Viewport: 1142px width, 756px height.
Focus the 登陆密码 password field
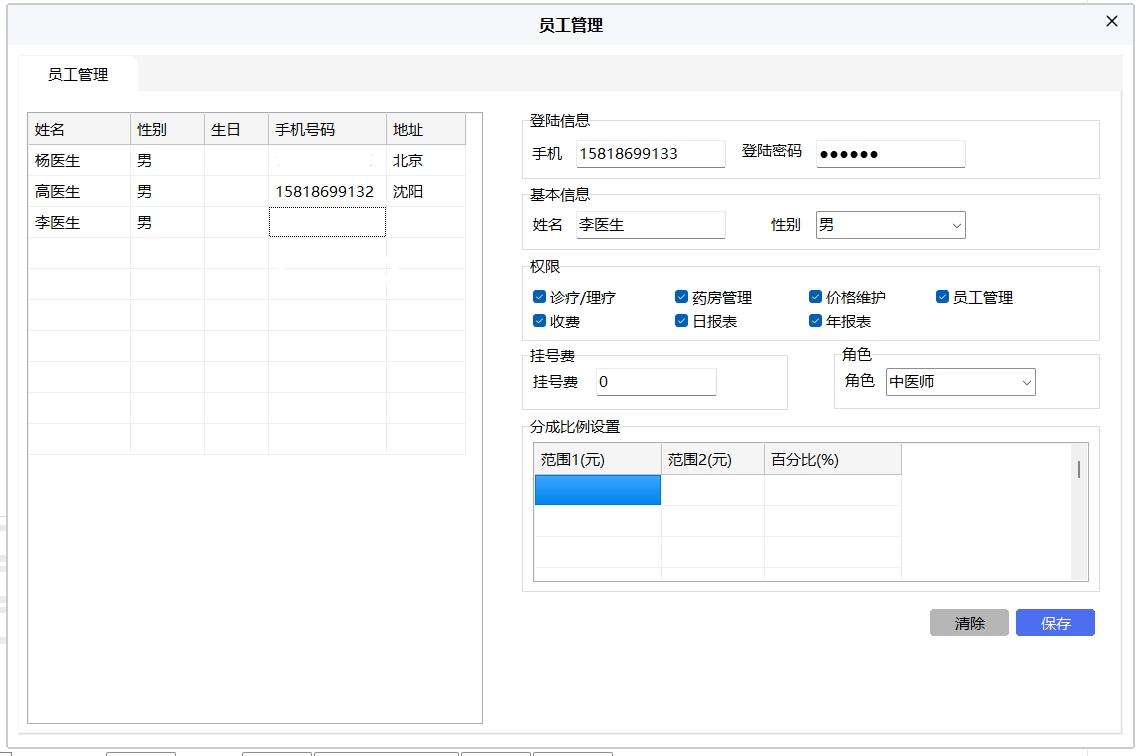890,154
